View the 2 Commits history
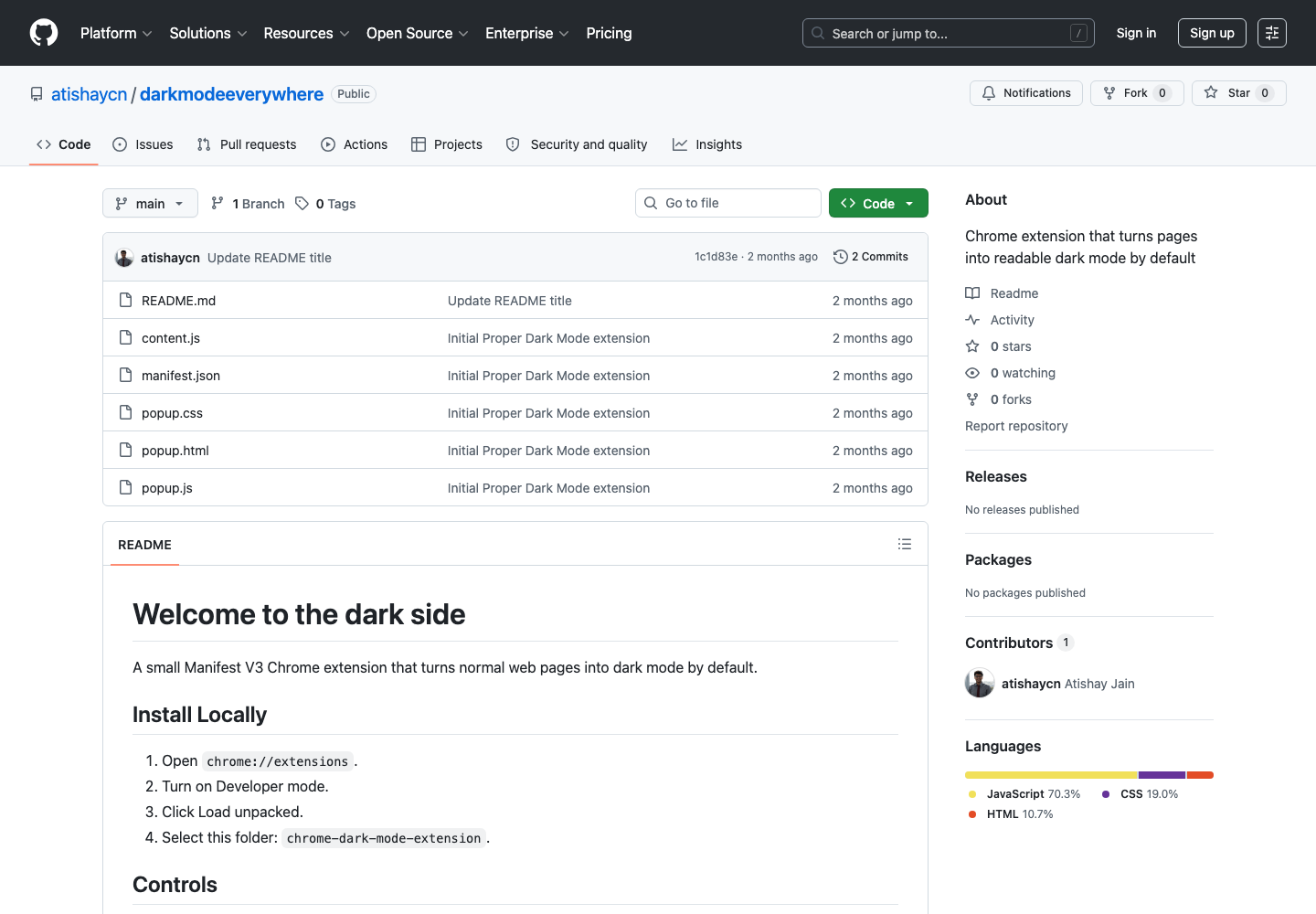The width and height of the screenshot is (1316, 914). (871, 257)
